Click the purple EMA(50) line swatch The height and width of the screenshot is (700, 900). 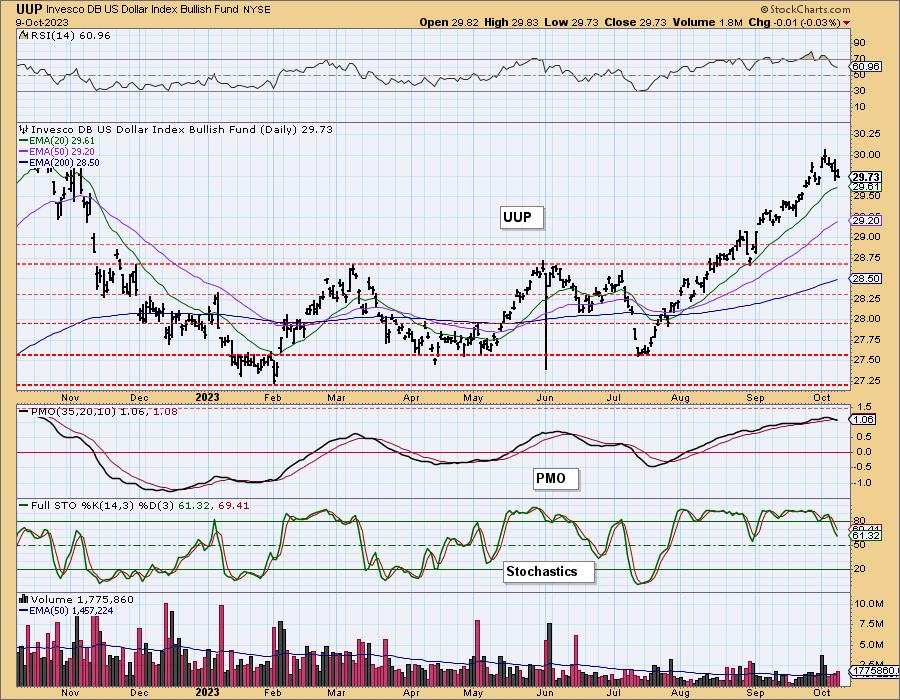pyautogui.click(x=23, y=151)
